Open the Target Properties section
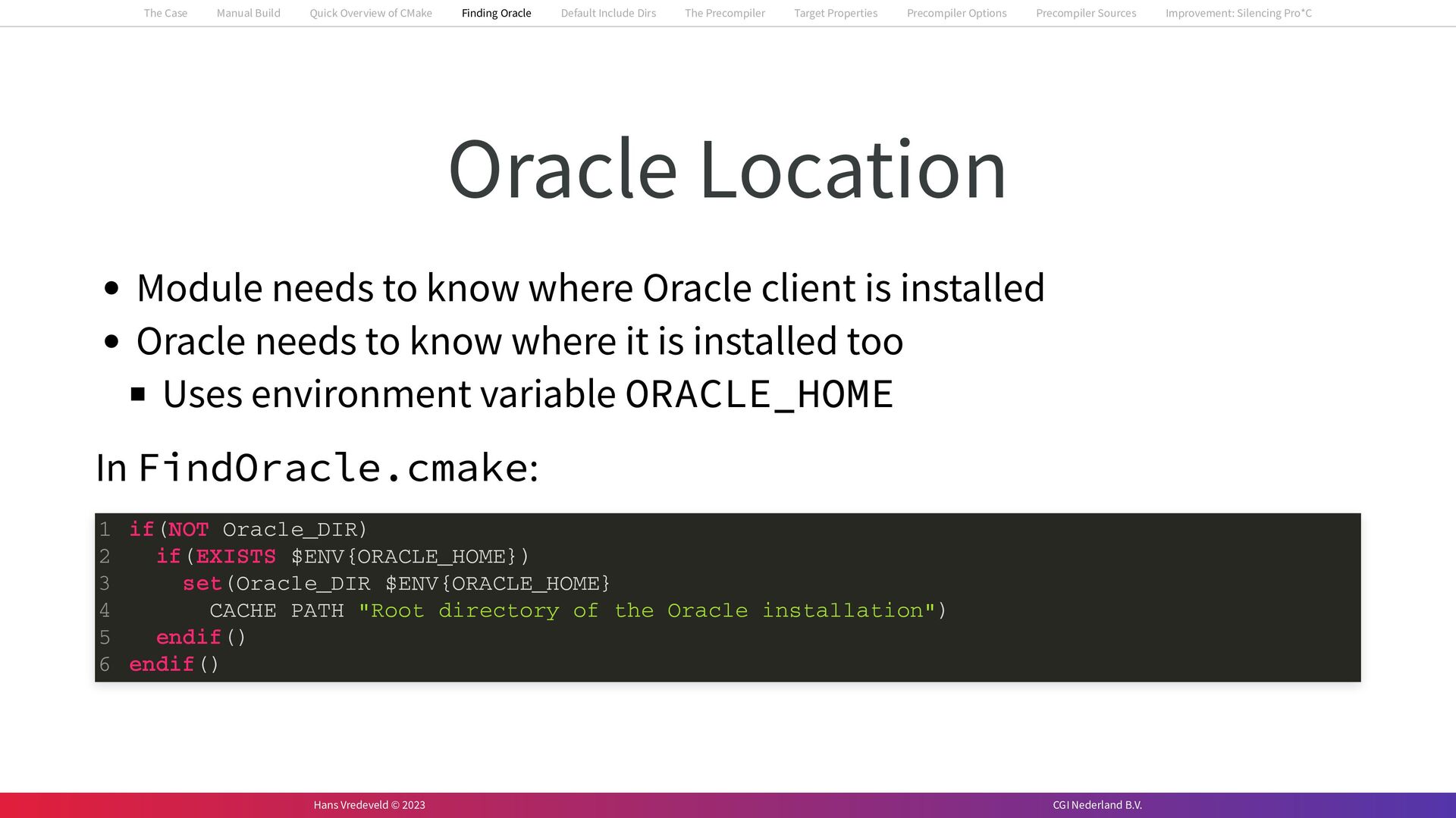 (835, 13)
